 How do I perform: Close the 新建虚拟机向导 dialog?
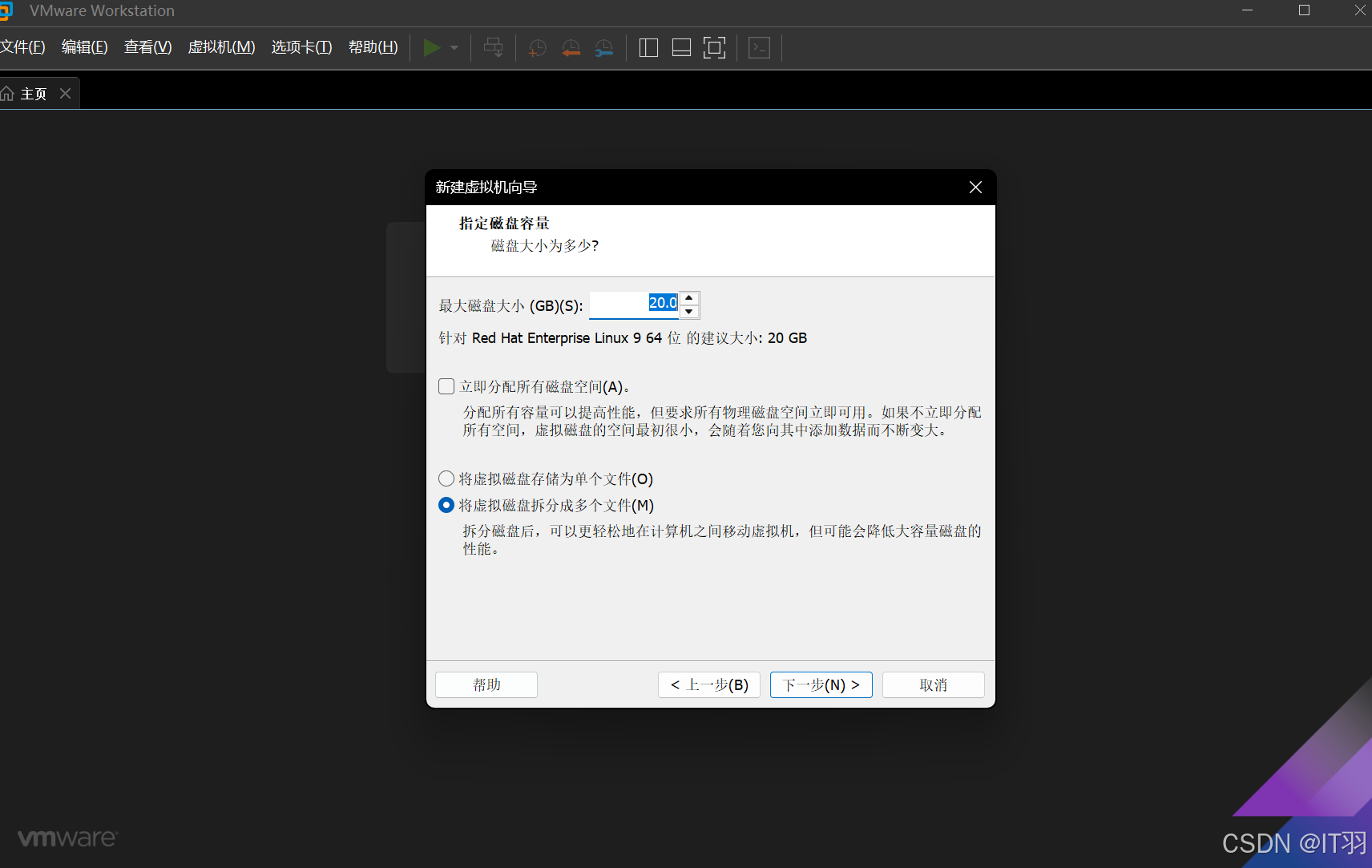975,187
